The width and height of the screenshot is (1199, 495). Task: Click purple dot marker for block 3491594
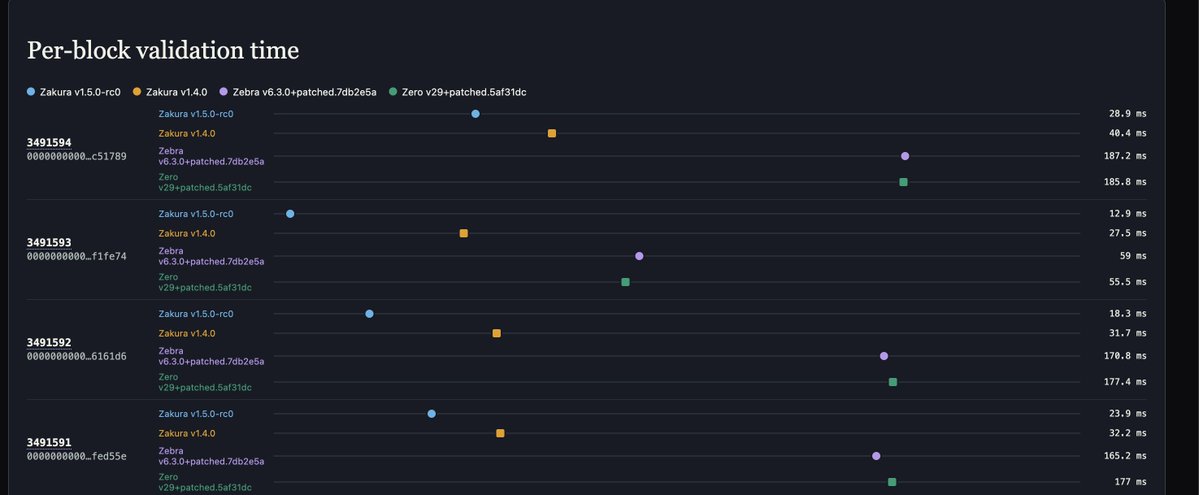(905, 156)
